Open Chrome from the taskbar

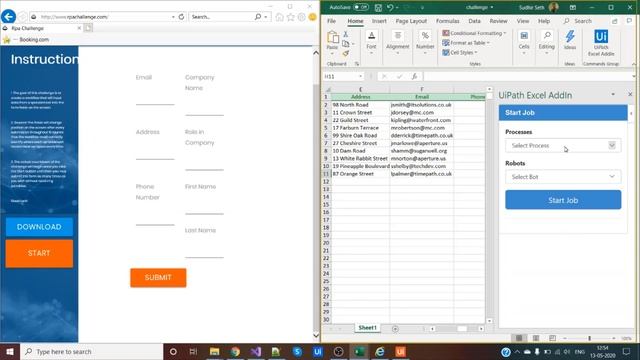[235, 351]
